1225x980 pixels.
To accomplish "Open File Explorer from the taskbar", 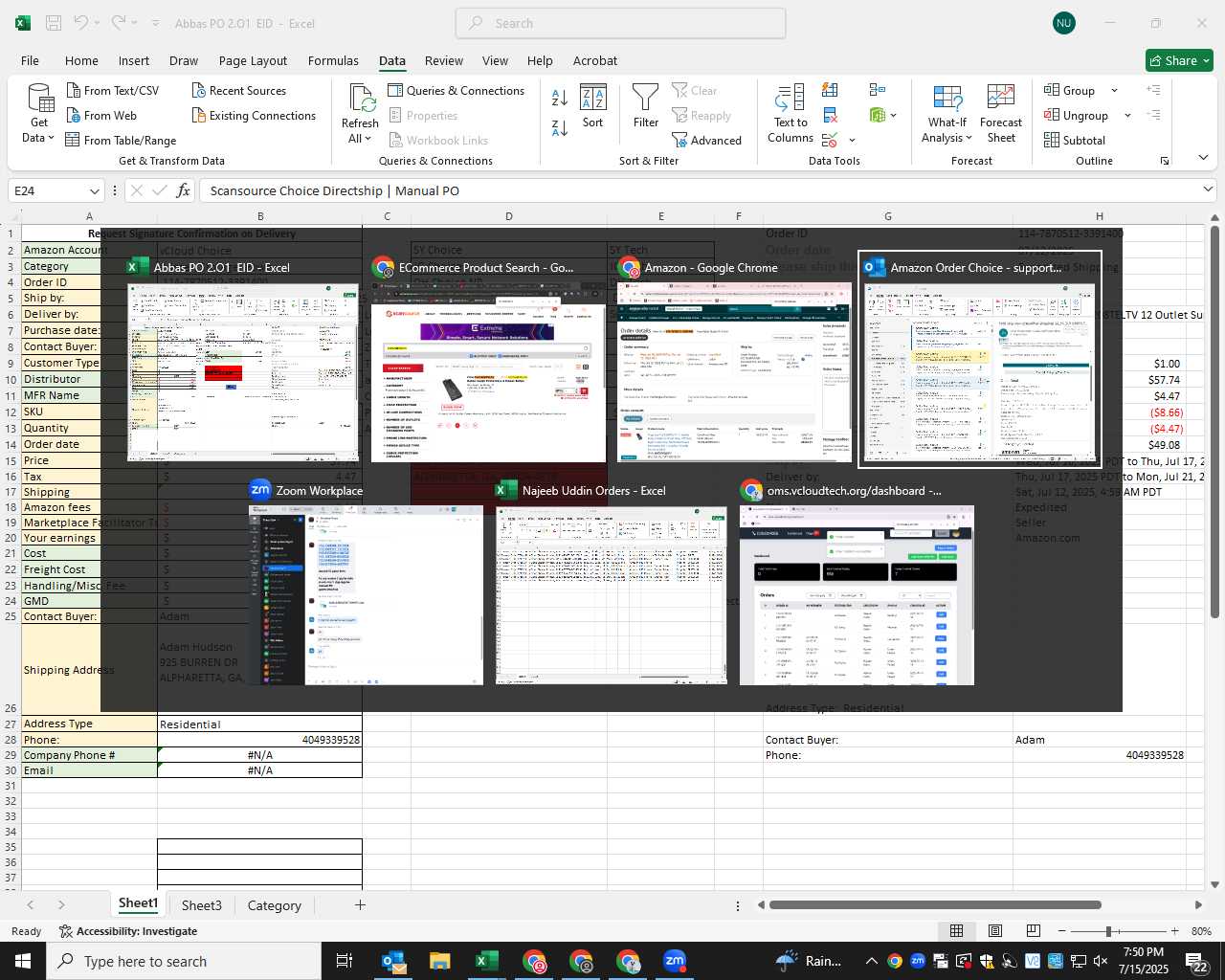I will tap(439, 961).
